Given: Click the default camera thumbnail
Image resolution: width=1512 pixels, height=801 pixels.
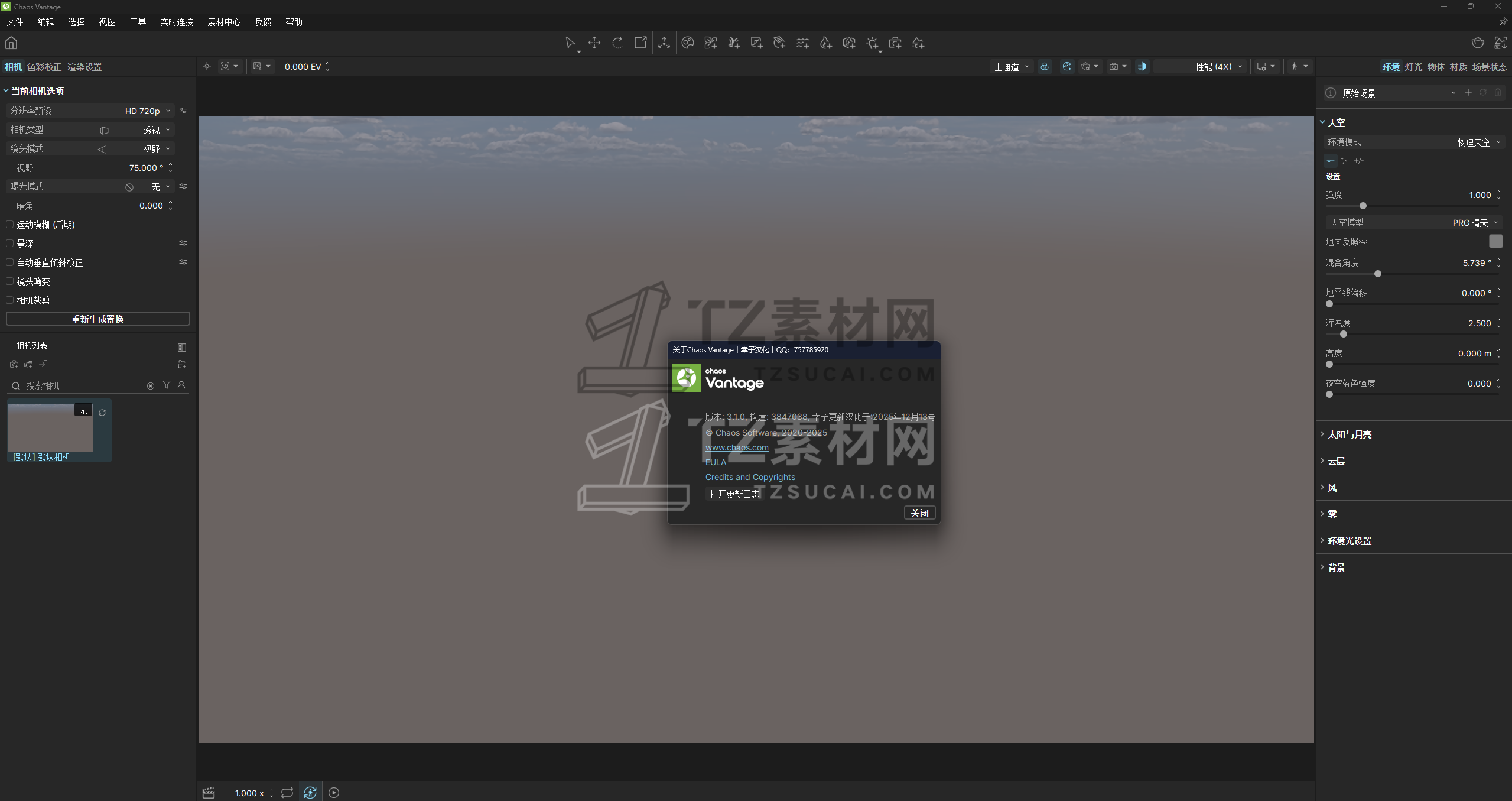Looking at the screenshot, I should tap(50, 427).
